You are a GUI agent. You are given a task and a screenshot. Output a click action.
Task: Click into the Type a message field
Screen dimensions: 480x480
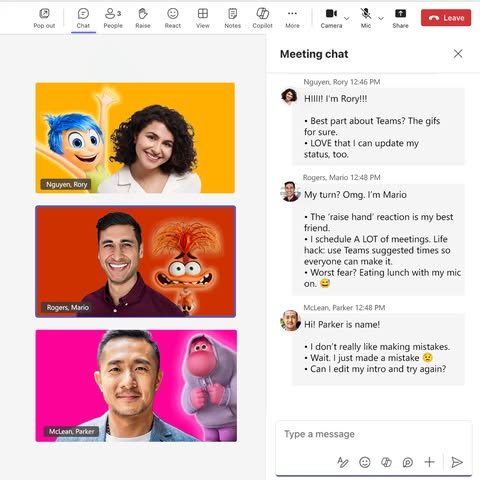(373, 434)
